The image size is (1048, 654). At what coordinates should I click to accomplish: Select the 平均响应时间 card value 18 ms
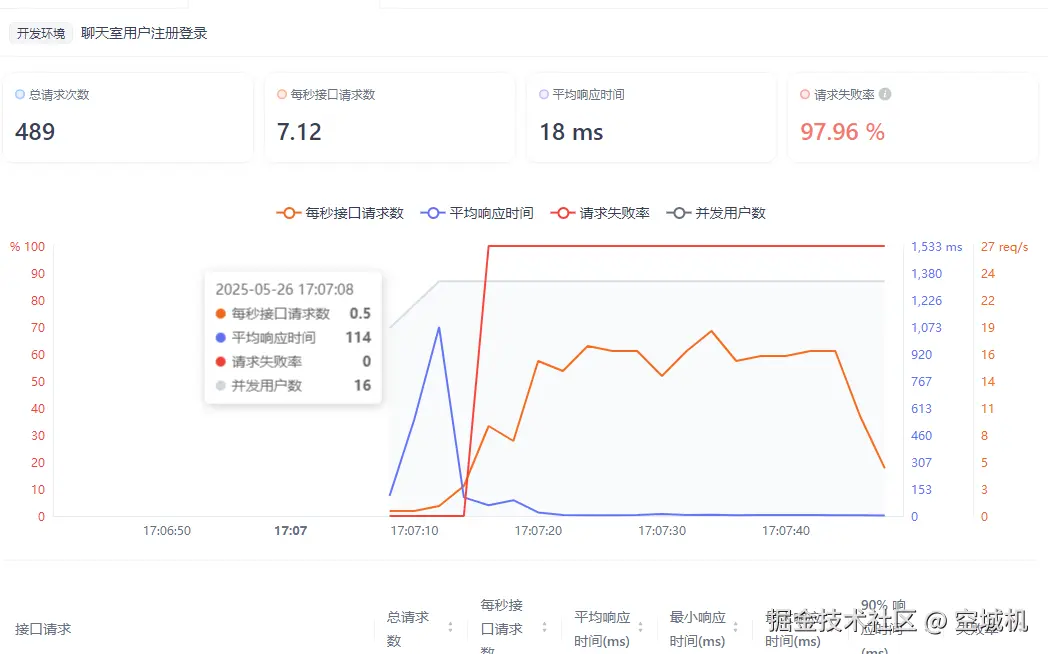click(571, 132)
